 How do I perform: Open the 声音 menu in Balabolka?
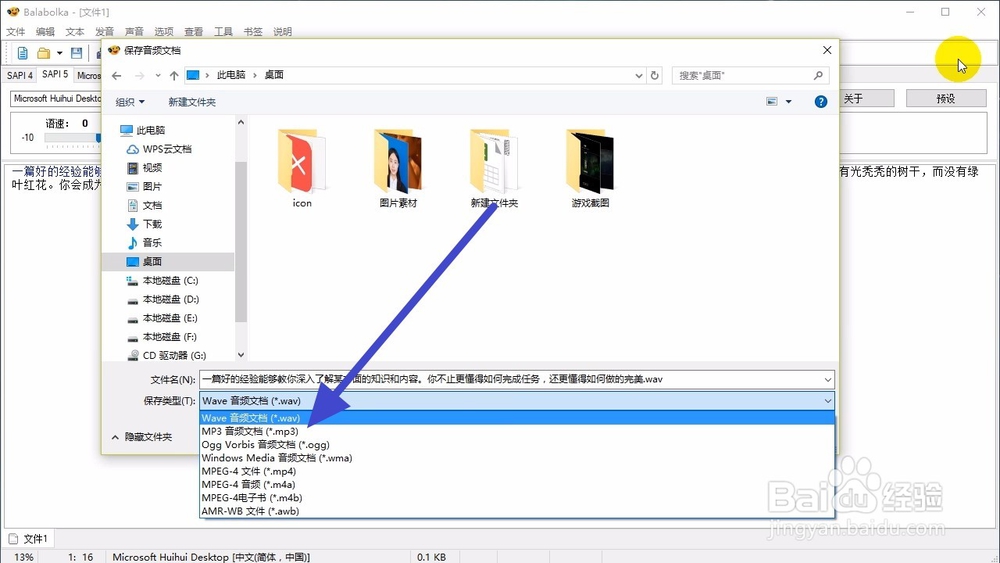pyautogui.click(x=134, y=32)
